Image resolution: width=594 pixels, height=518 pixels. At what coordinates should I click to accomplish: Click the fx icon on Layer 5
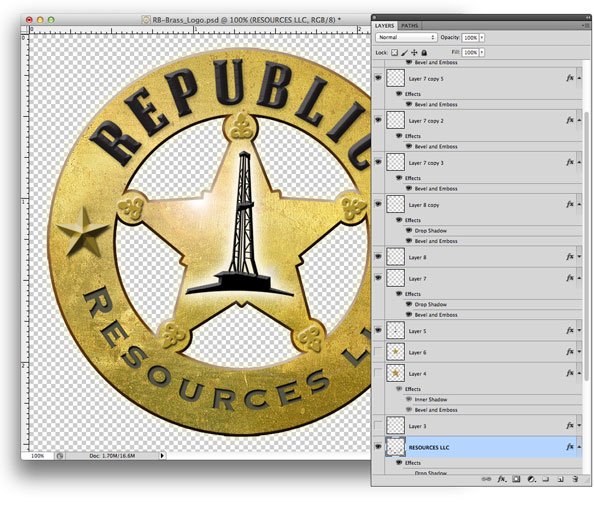570,330
